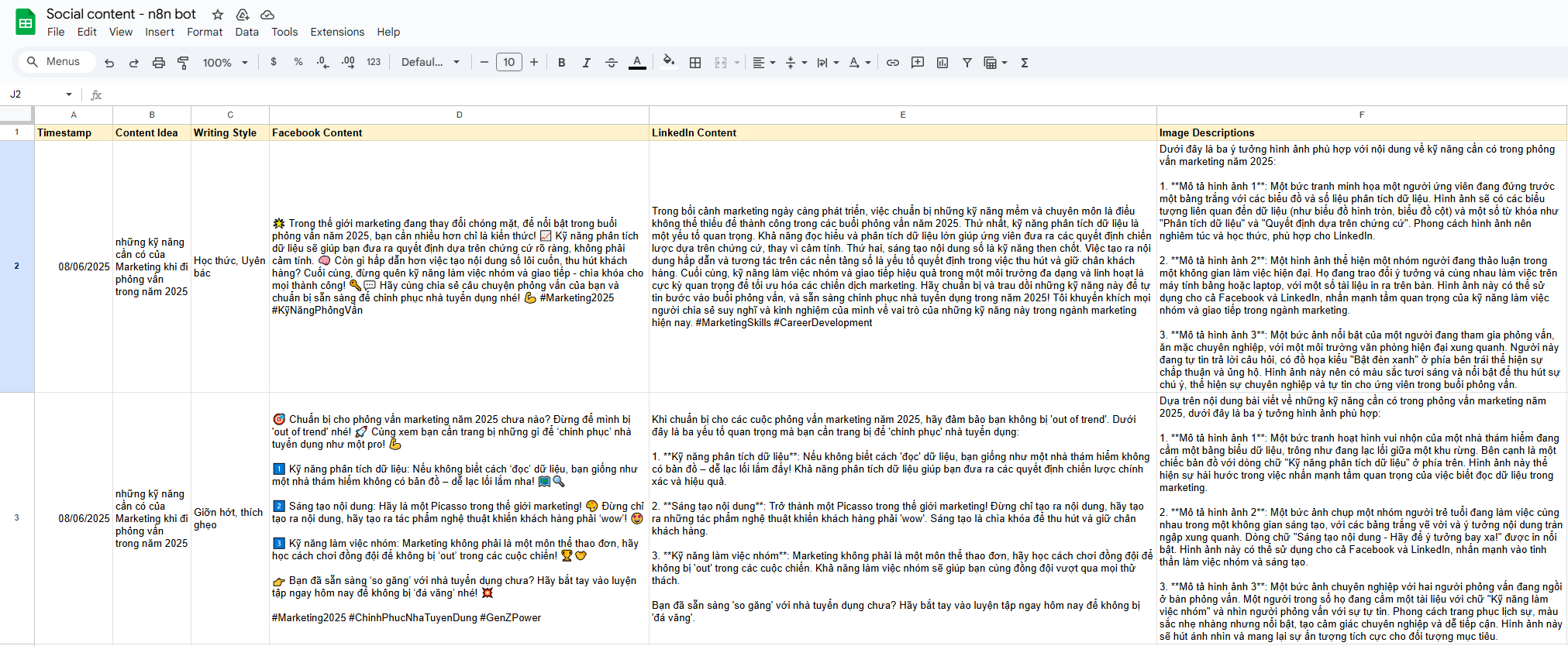Open the 100% zoom dropdown
This screenshot has height=646, width=1568.
(x=225, y=63)
